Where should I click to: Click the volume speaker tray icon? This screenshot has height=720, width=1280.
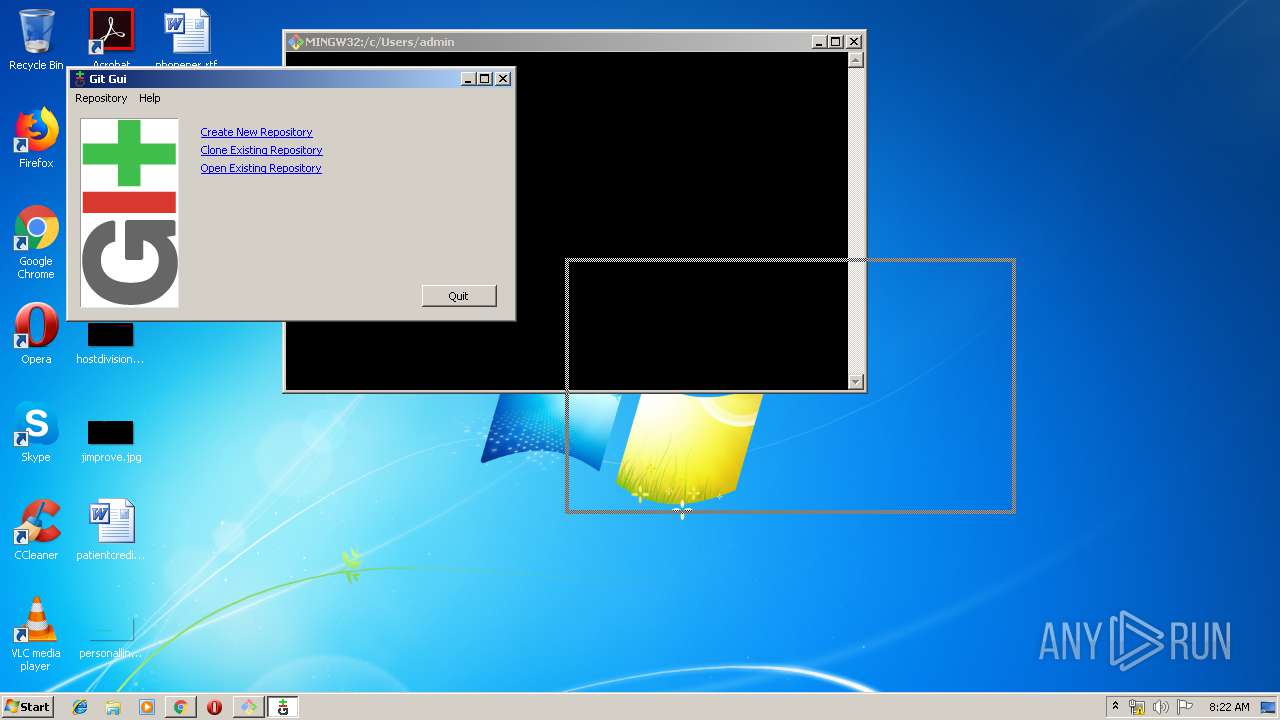pyautogui.click(x=1160, y=707)
